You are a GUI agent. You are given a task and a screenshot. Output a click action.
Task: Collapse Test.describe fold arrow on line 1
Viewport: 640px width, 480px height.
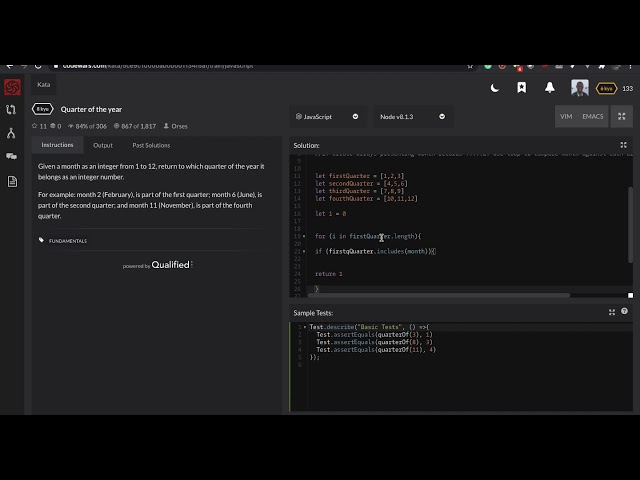304,327
